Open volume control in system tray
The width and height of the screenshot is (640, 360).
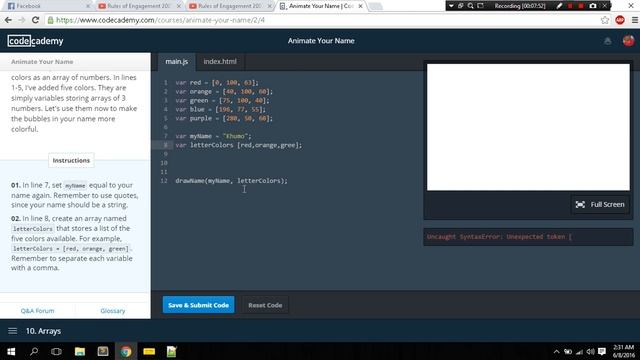click(x=590, y=351)
